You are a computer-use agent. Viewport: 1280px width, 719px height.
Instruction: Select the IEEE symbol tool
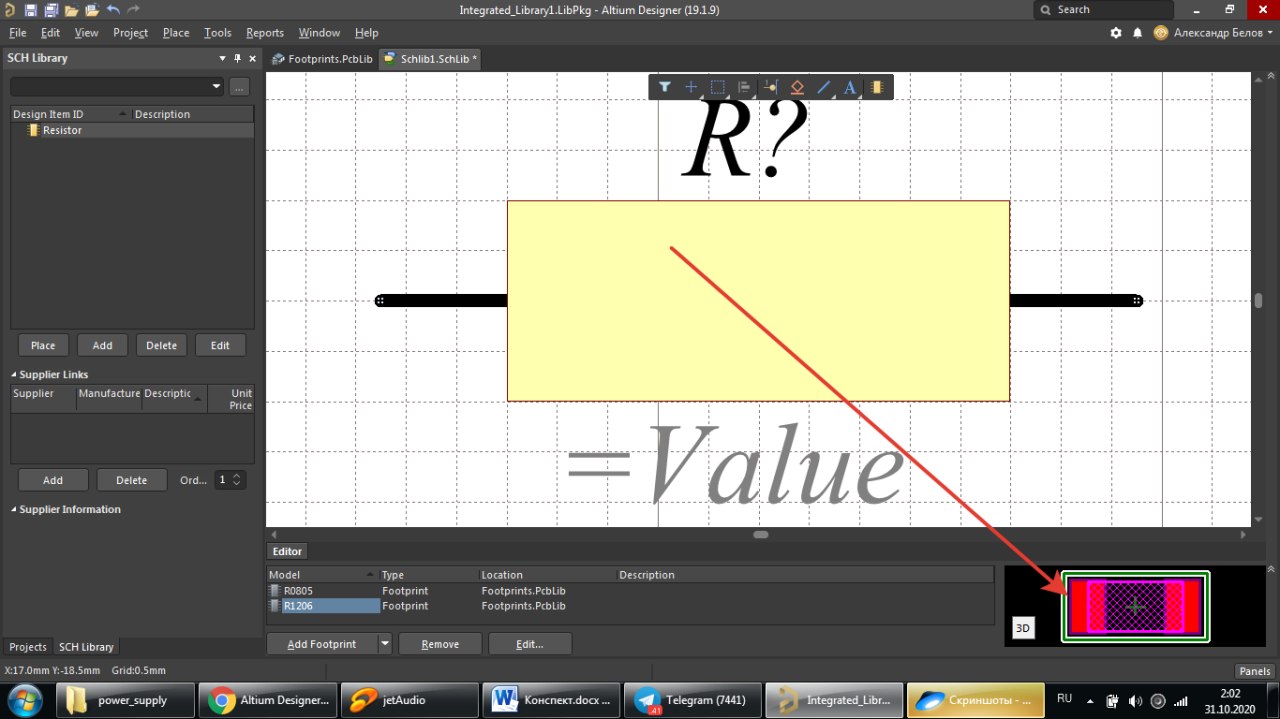point(797,87)
